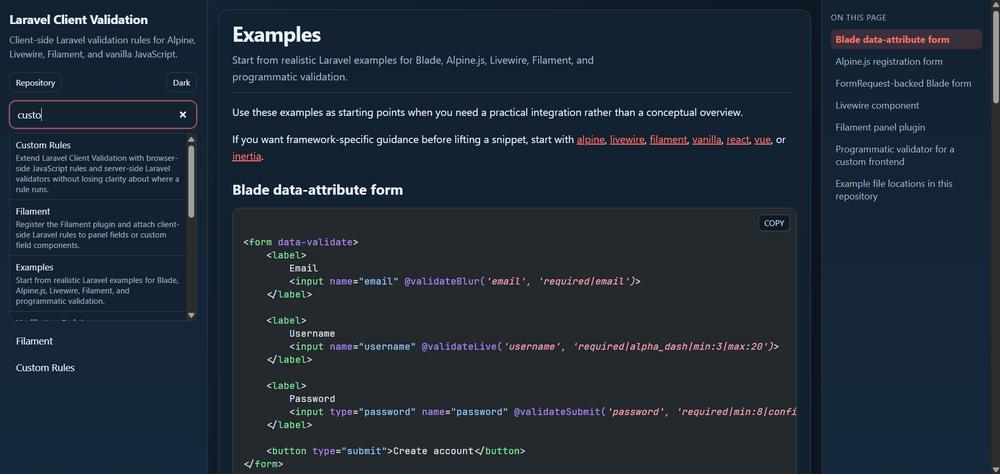Select Filament in the sidebar navigation

(x=34, y=341)
